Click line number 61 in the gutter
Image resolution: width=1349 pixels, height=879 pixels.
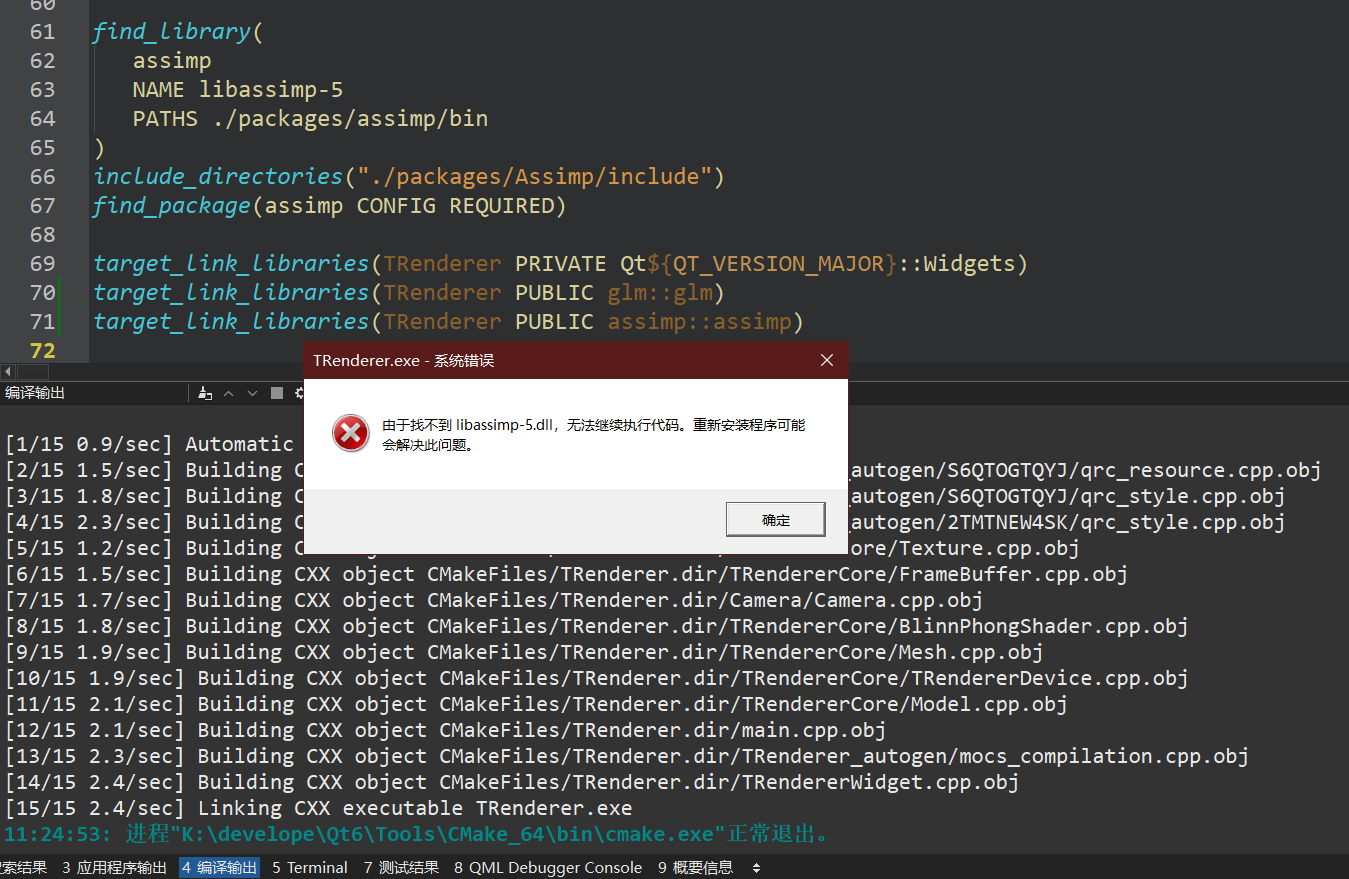[x=42, y=32]
